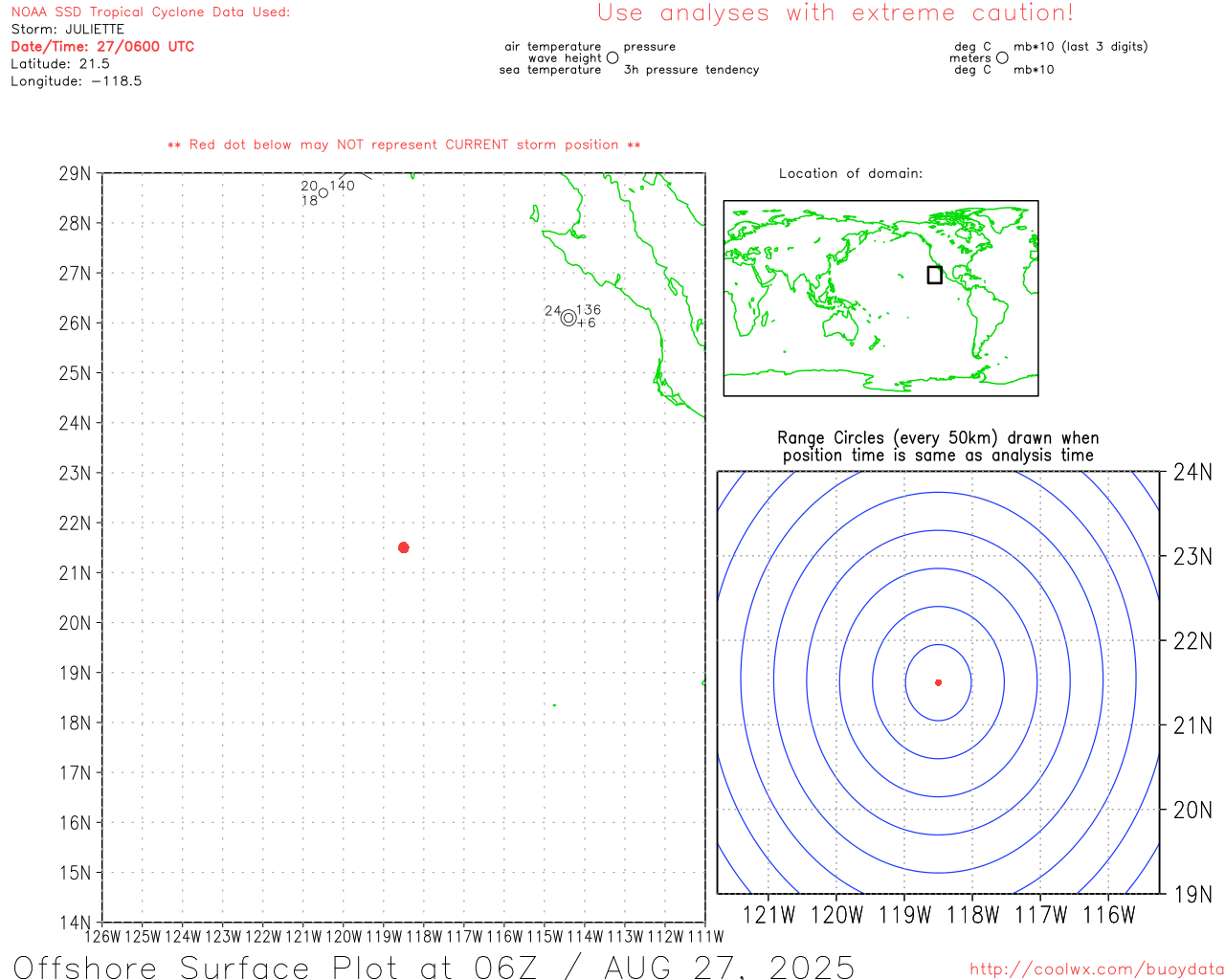This screenshot has width=1225, height=980.
Task: Click the '111W' longitude axis label
Action: coord(705,936)
